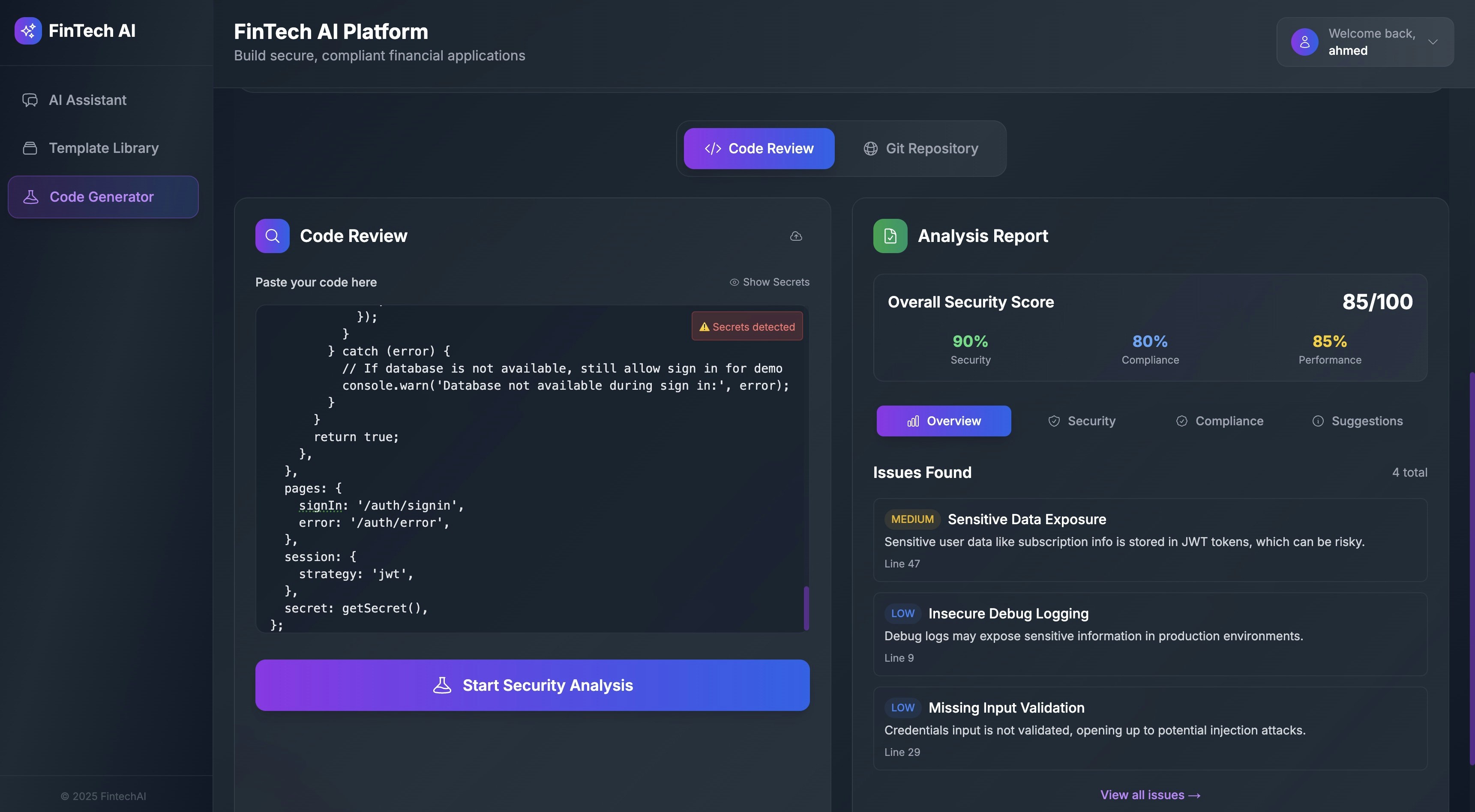Click the green Analysis Report document icon
Screen dimensions: 1475x812
[x=889, y=235]
